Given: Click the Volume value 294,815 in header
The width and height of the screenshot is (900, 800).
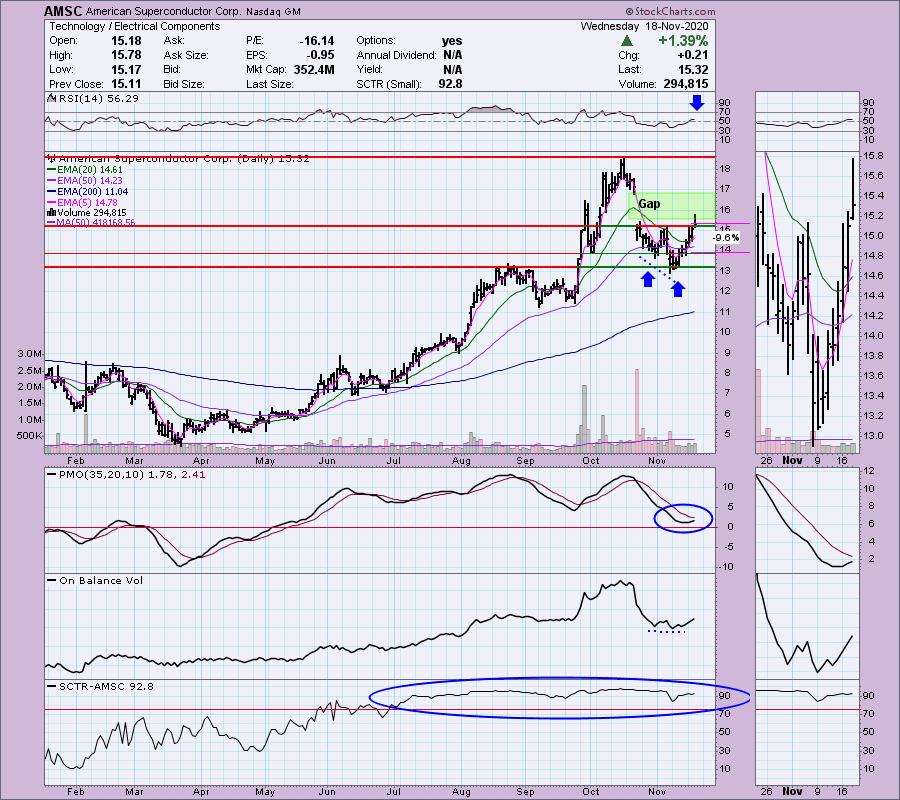Looking at the screenshot, I should coord(684,84).
